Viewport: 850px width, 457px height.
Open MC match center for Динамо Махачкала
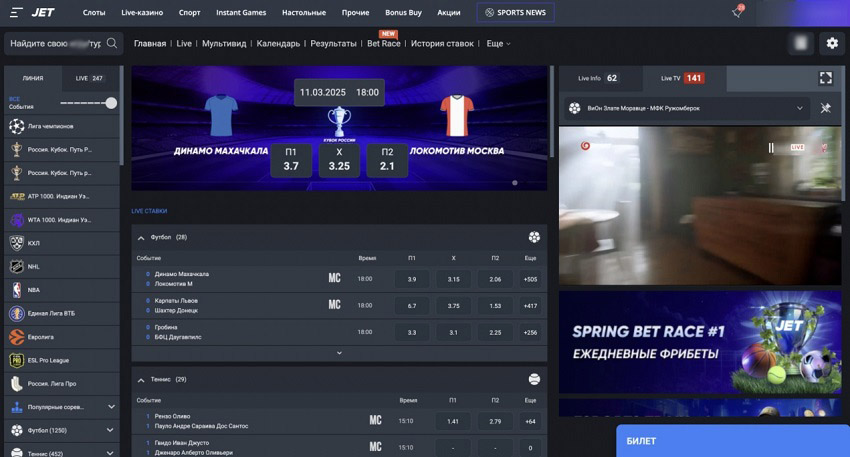334,278
